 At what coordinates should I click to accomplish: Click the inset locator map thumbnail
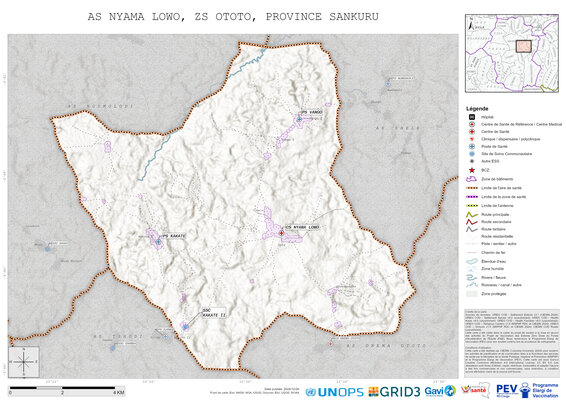click(512, 53)
